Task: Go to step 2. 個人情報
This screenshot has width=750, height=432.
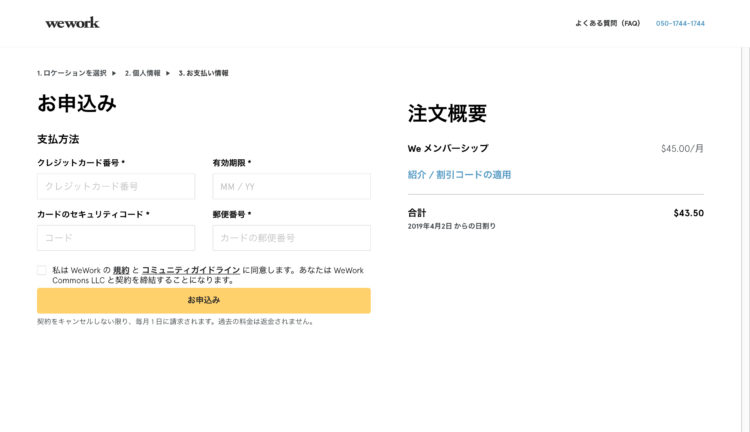Action: [x=143, y=73]
